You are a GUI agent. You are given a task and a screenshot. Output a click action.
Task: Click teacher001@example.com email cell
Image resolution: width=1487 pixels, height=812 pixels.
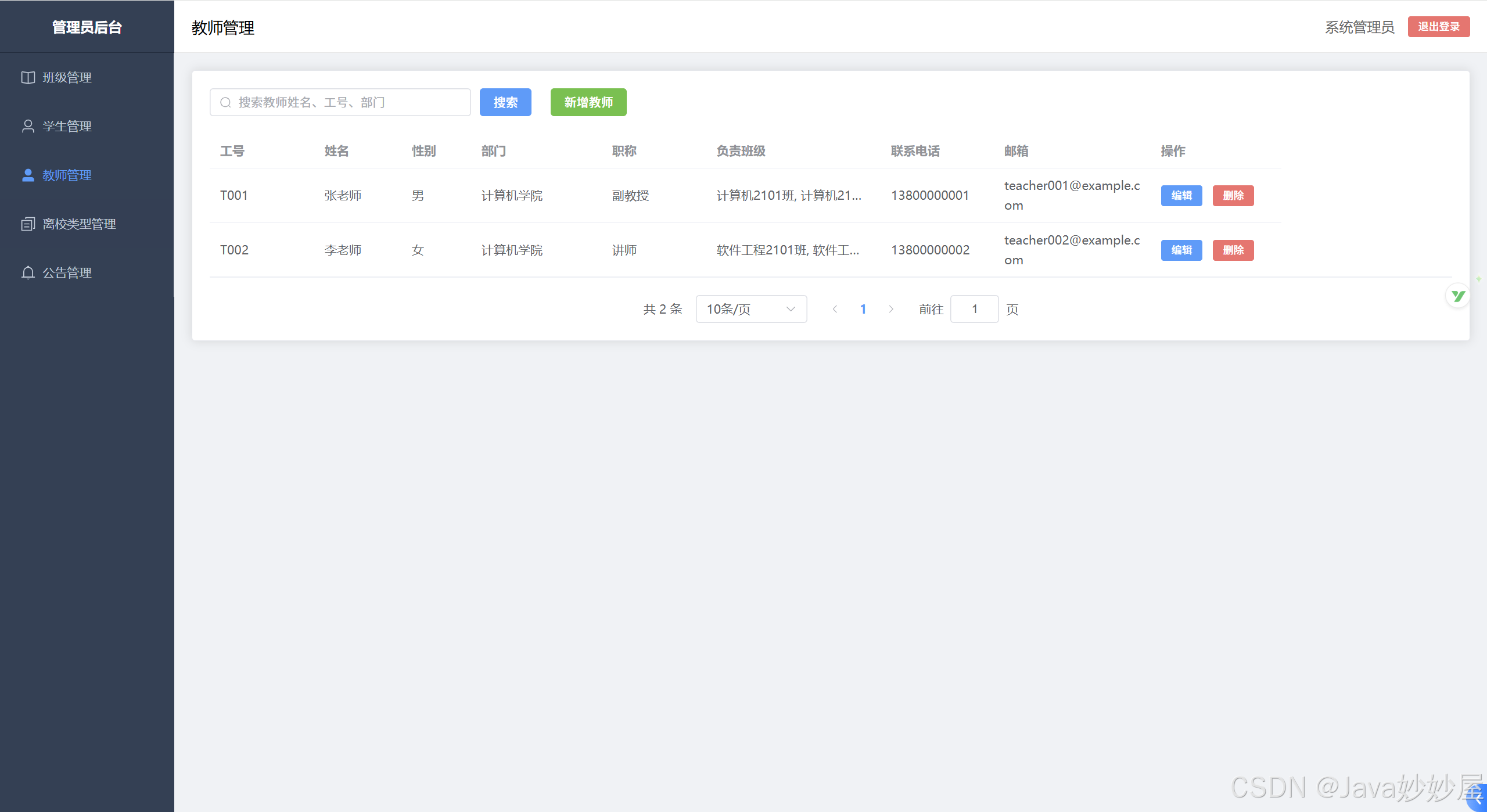pos(1072,196)
